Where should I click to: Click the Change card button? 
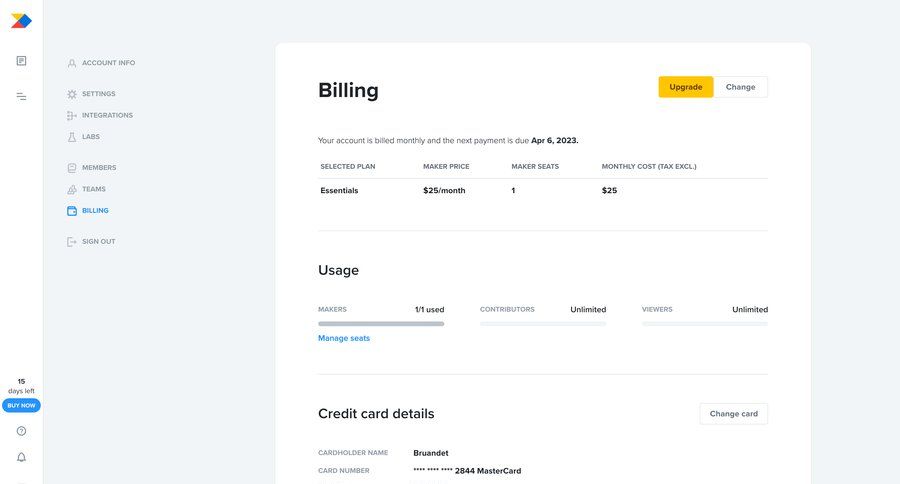(x=734, y=413)
